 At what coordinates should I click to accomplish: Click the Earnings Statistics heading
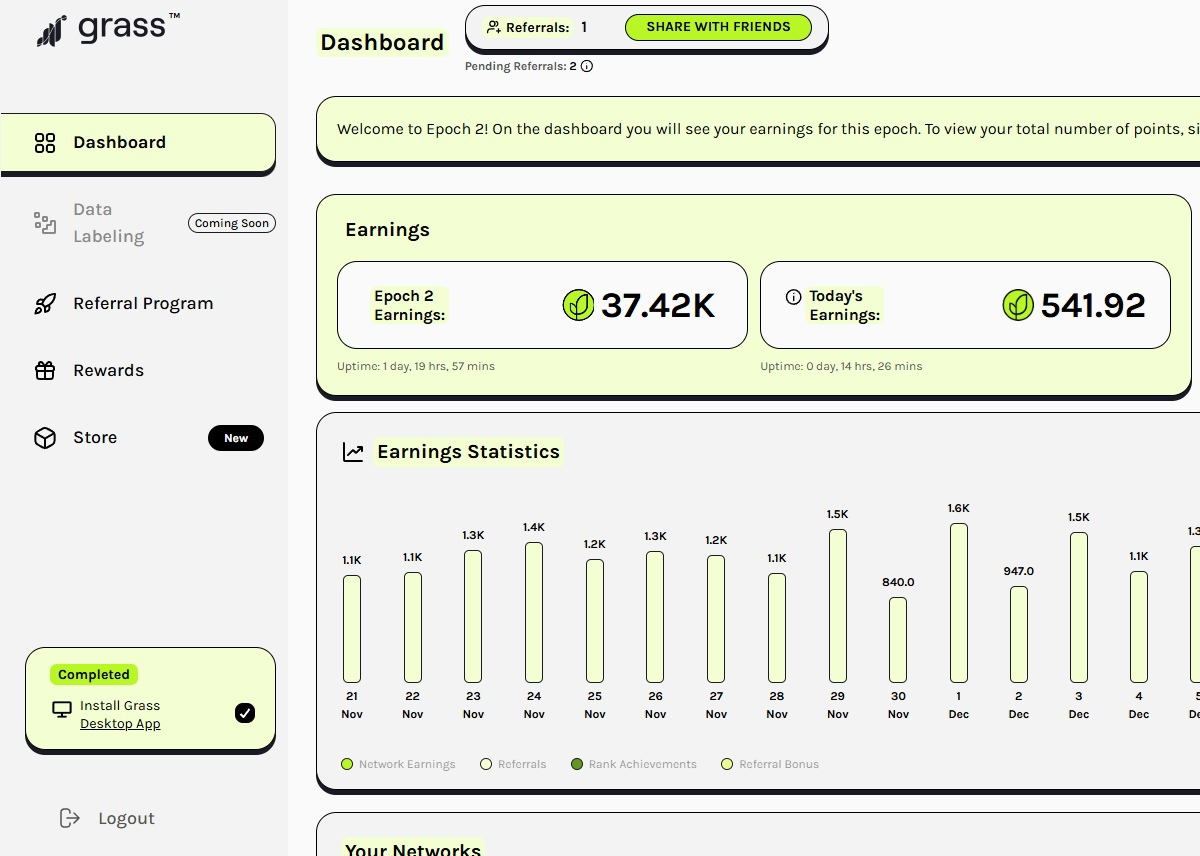[x=468, y=452]
